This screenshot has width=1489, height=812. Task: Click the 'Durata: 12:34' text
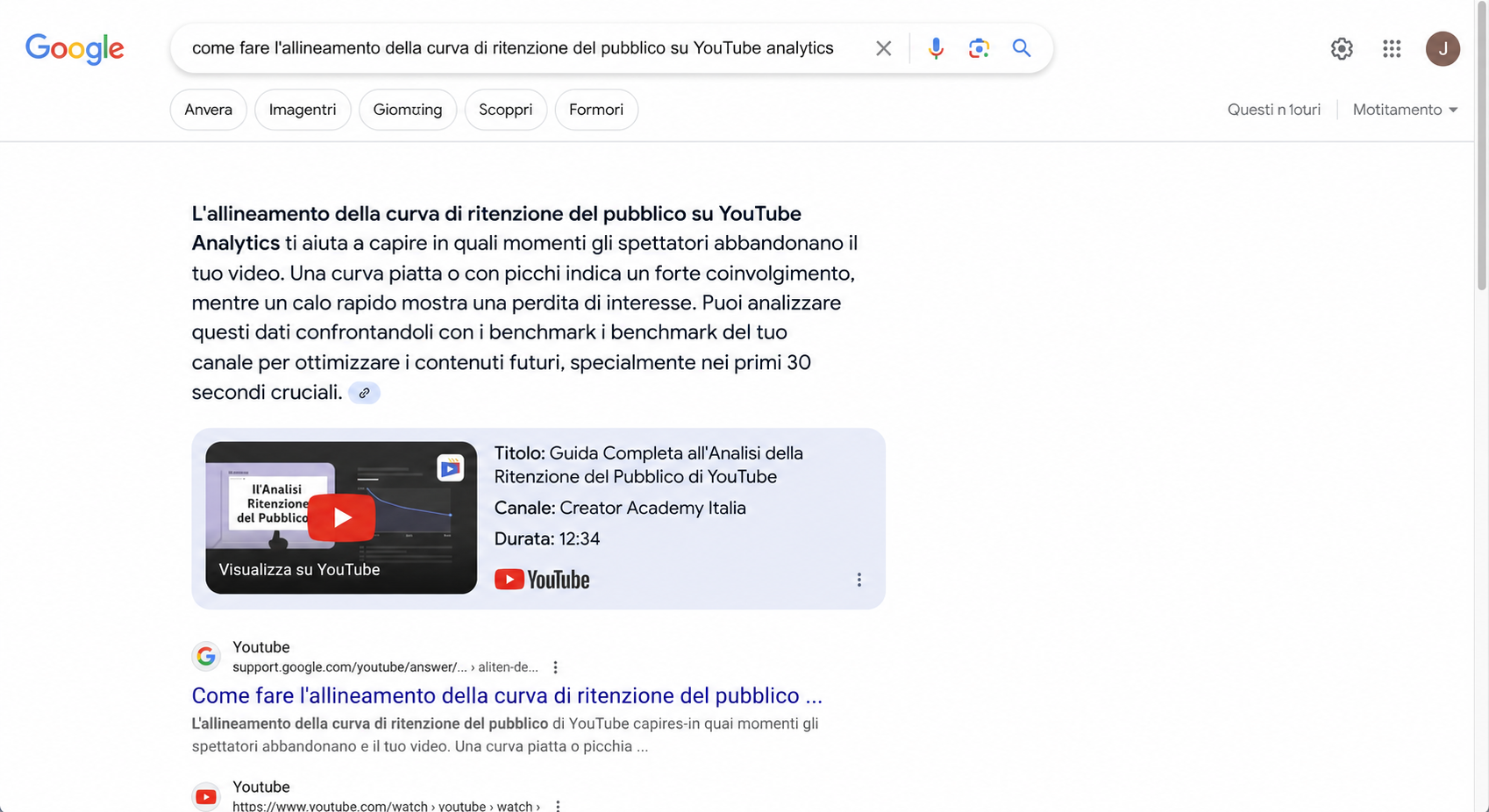point(547,539)
